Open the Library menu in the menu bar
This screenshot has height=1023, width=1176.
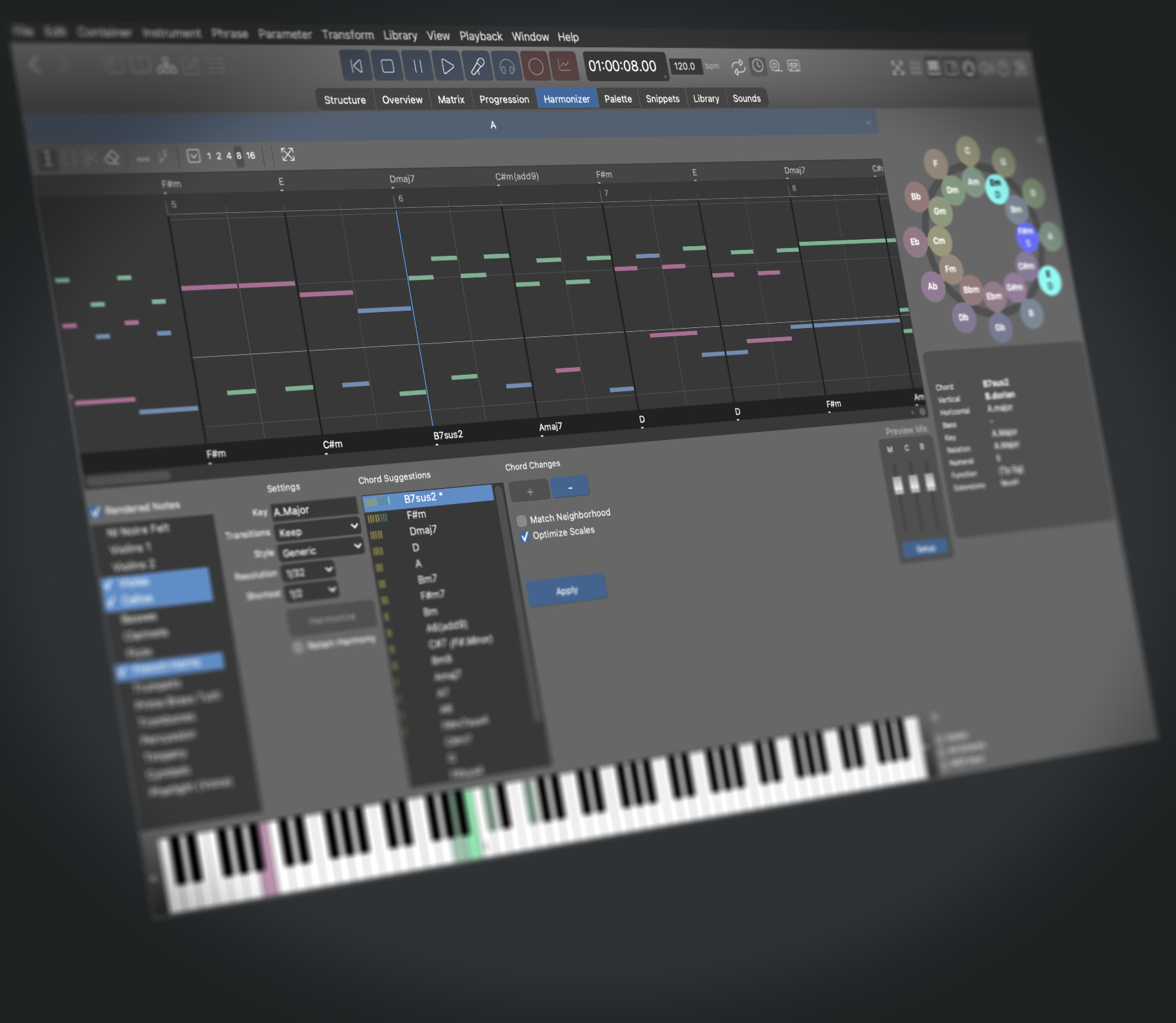tap(400, 35)
